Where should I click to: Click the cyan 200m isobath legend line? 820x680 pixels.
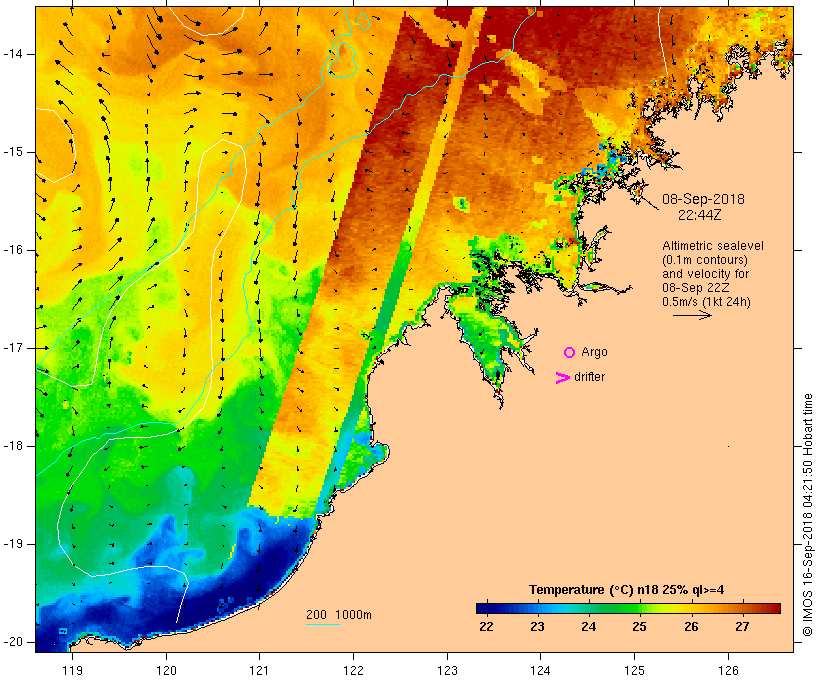tap(323, 624)
